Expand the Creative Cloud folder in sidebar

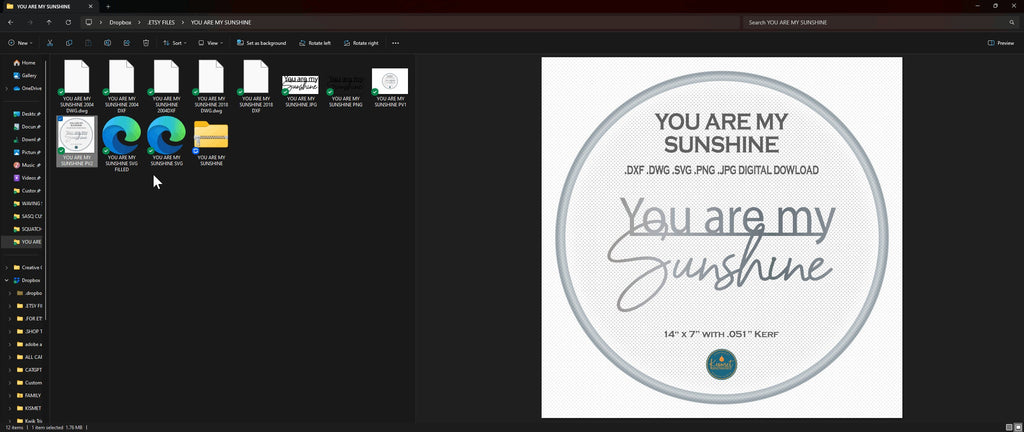(7, 268)
